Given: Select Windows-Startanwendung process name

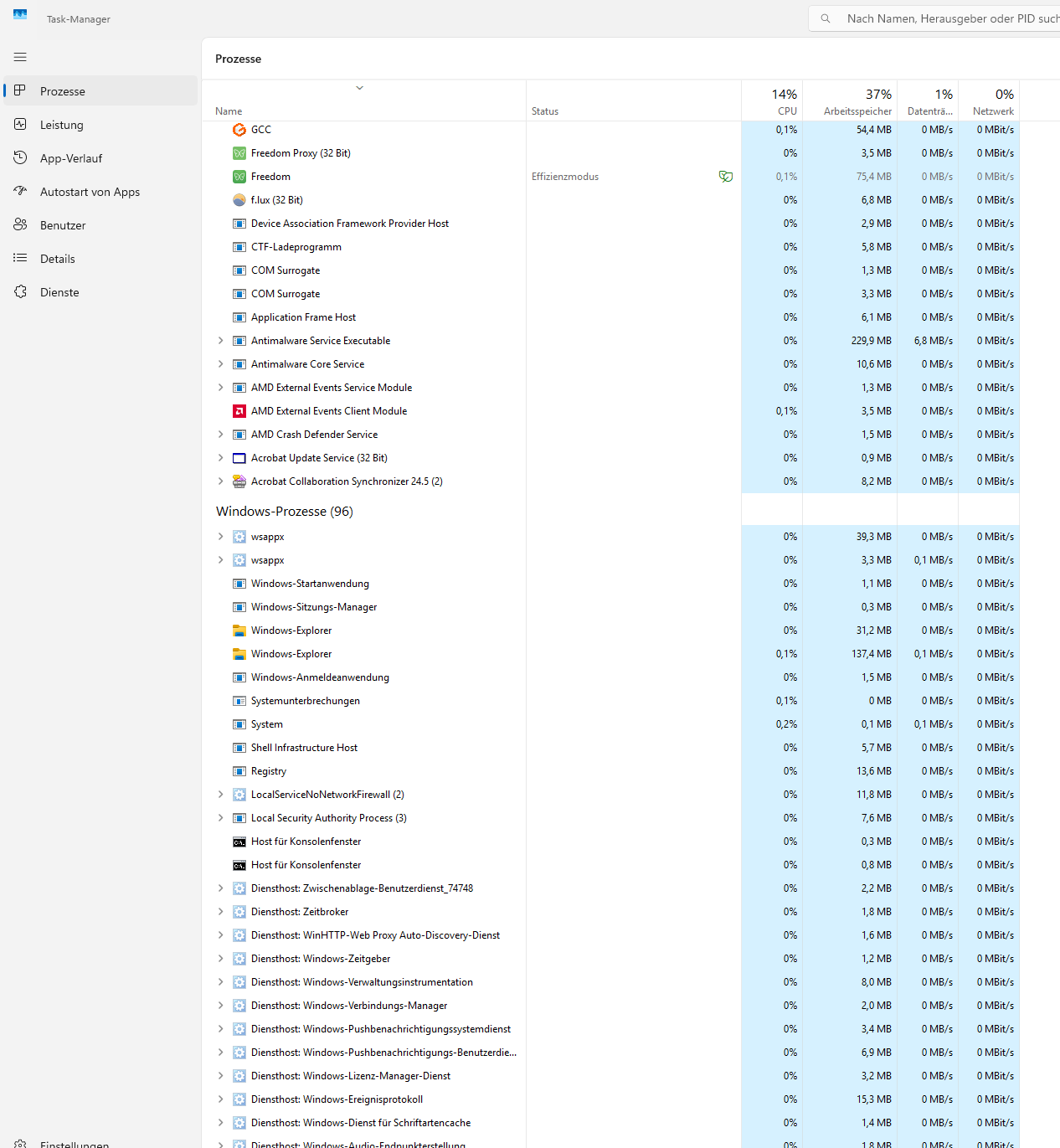Looking at the screenshot, I should 310,584.
